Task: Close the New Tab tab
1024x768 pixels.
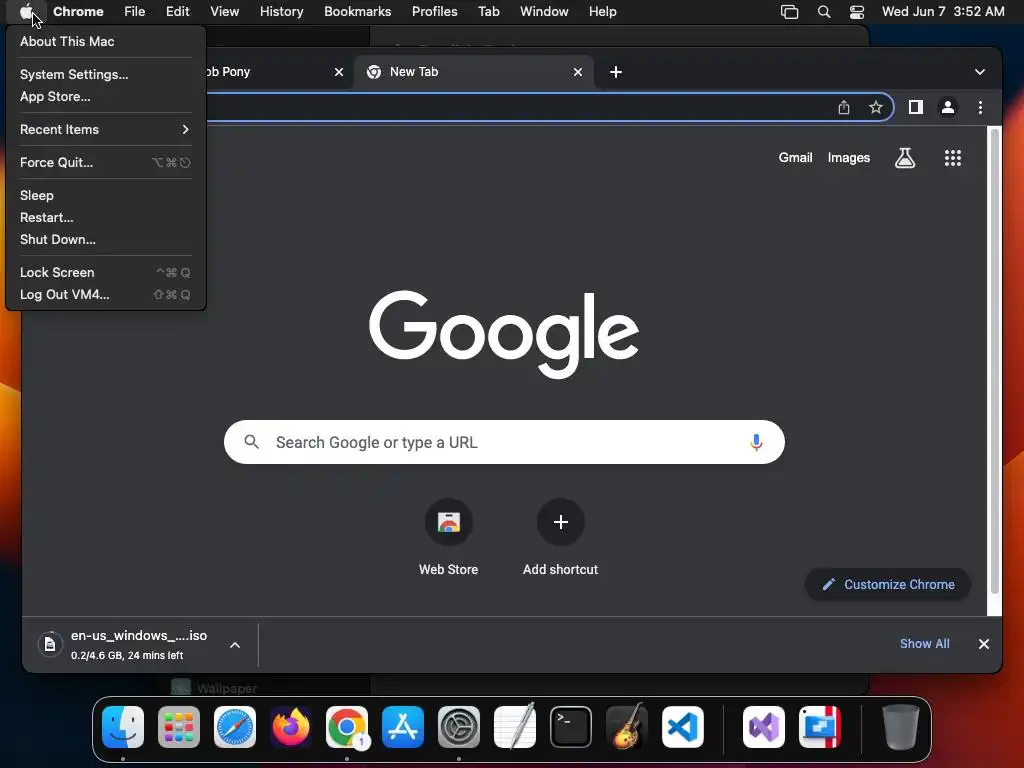Action: pos(577,72)
